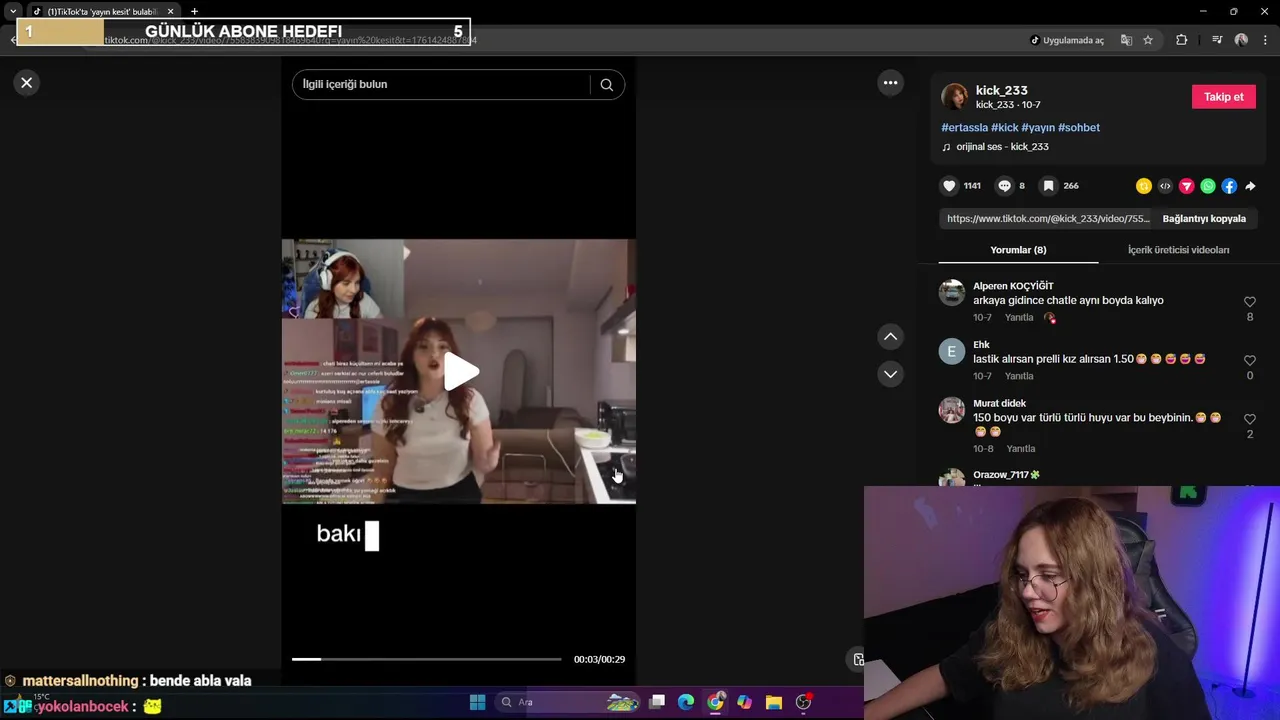Screen dimensions: 1280x720
Task: Select the video URL text field
Action: (x=1047, y=219)
